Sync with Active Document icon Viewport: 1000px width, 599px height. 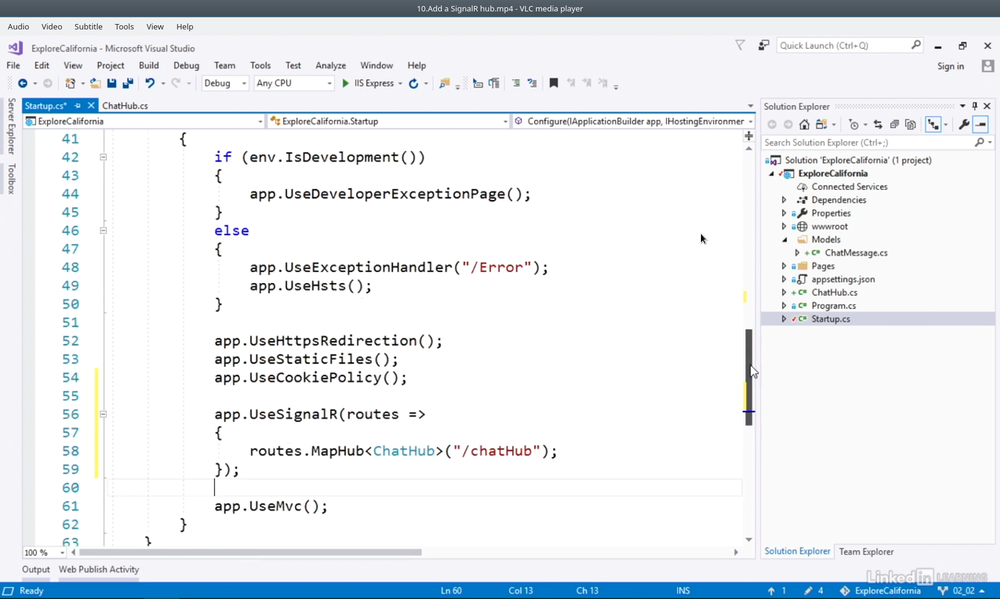(x=878, y=124)
